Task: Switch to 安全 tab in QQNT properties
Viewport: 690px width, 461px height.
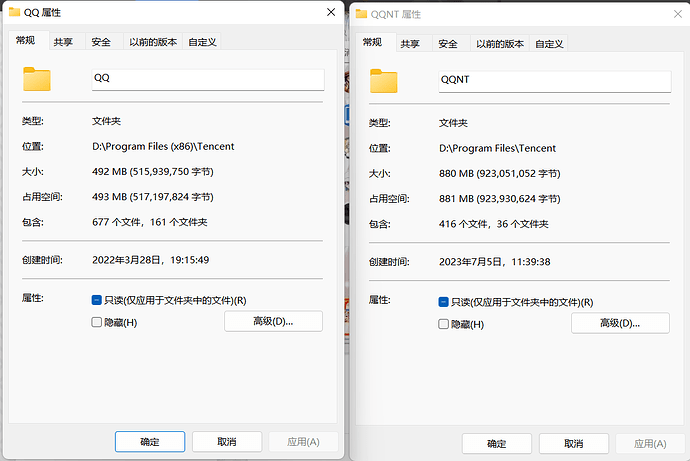Action: tap(448, 44)
